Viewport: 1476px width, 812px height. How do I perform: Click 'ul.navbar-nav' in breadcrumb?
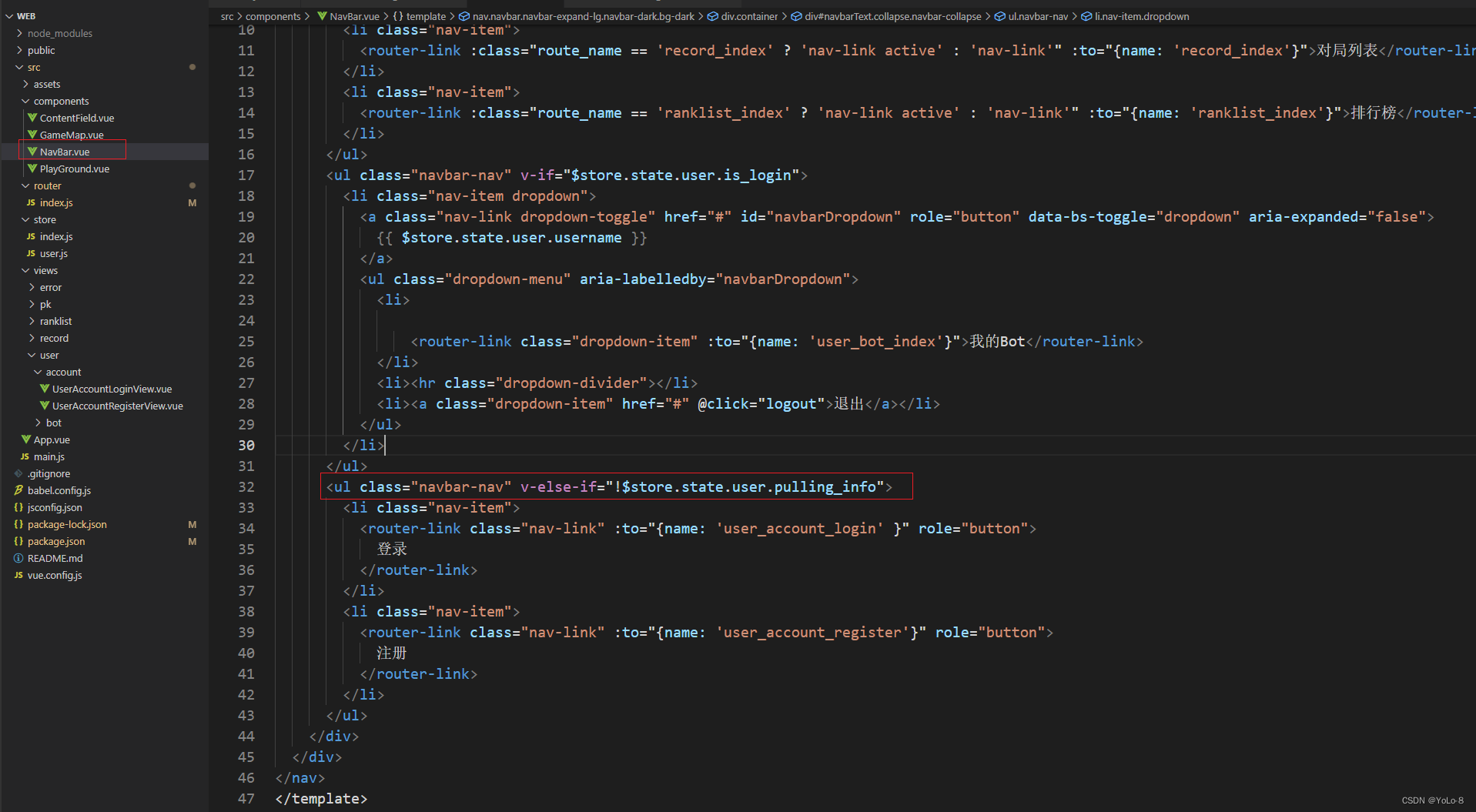[x=1038, y=16]
